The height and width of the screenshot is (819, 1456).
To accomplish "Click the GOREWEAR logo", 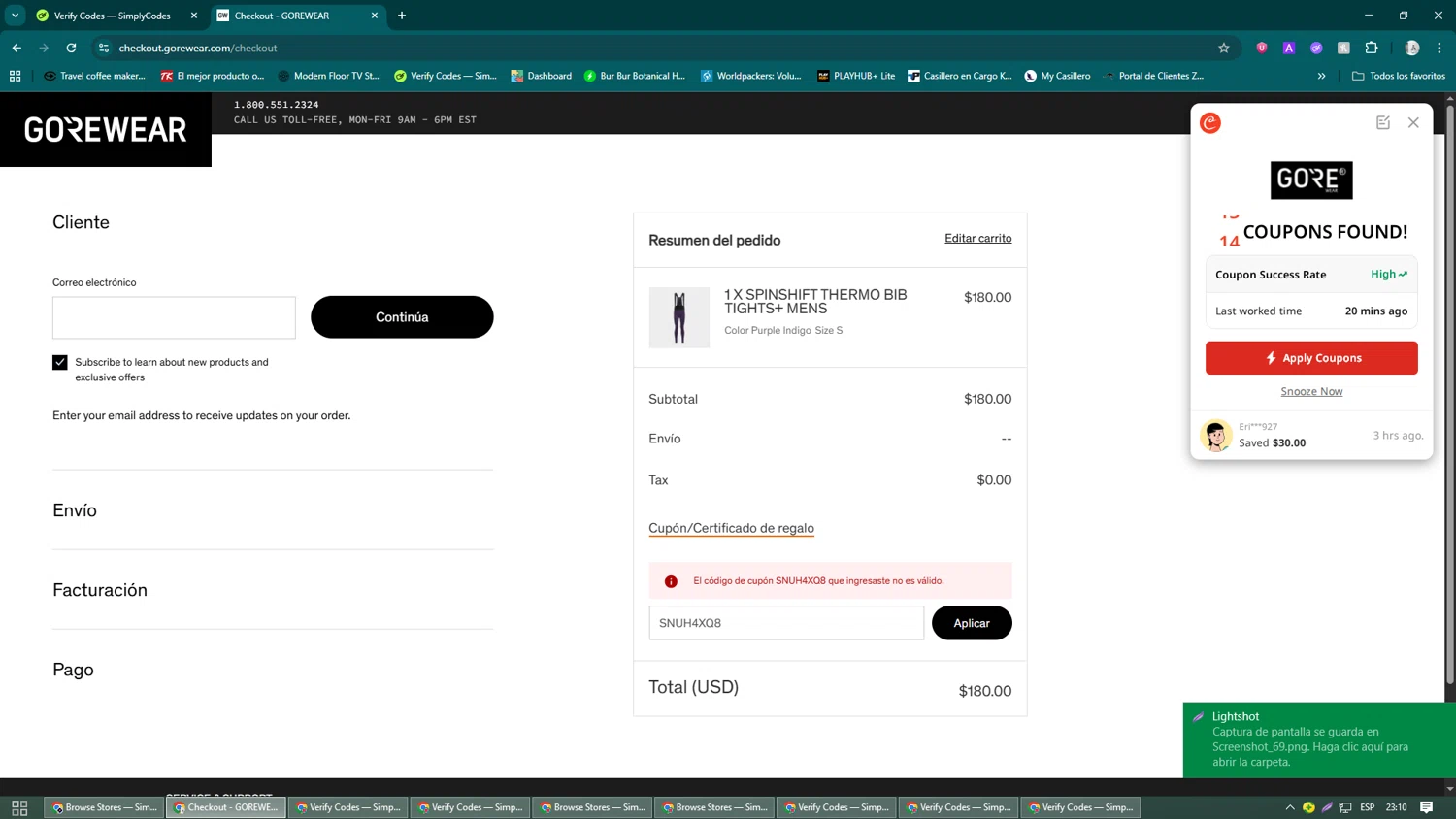I will (x=106, y=129).
